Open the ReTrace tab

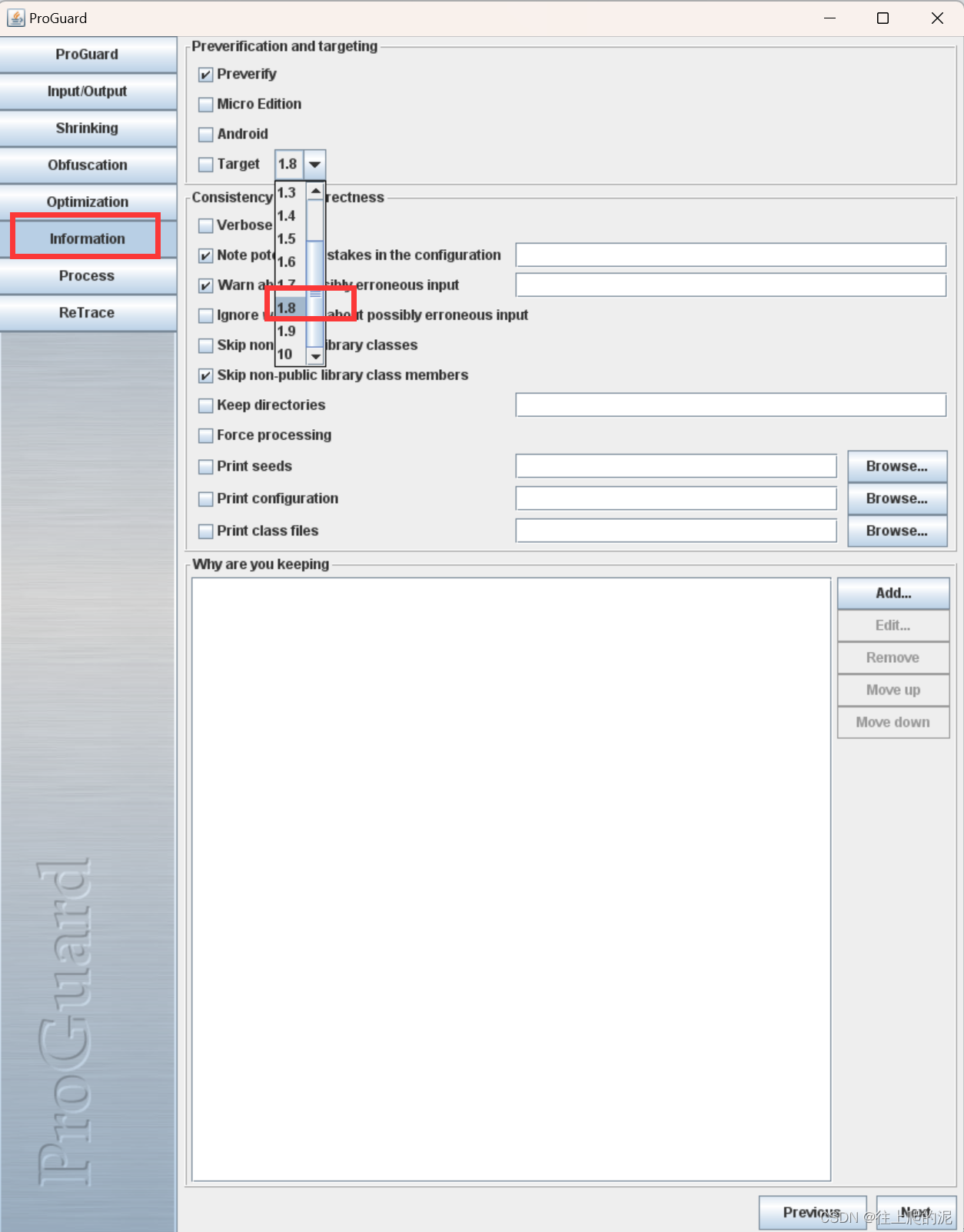click(x=88, y=313)
